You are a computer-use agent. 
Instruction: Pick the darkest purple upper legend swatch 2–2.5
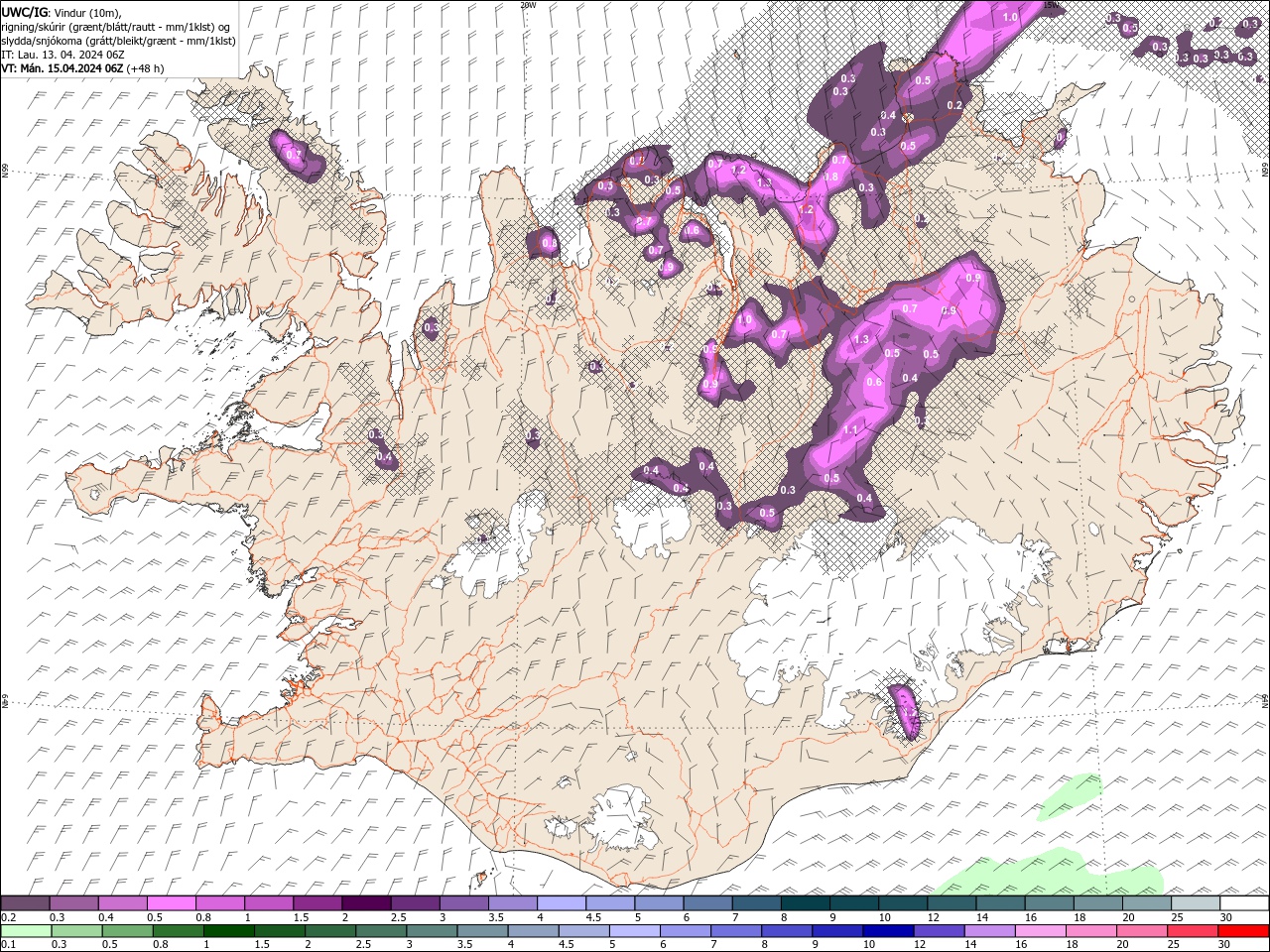coord(366,903)
